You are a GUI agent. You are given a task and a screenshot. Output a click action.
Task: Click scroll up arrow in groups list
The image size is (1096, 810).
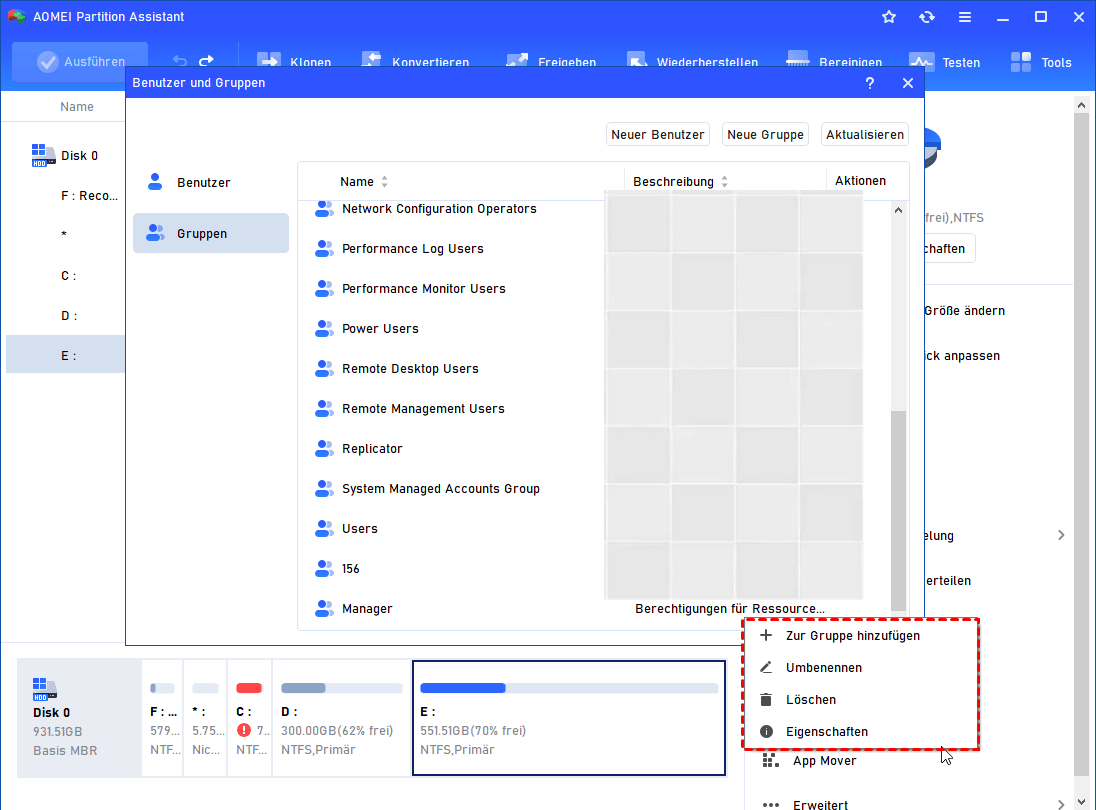click(898, 210)
